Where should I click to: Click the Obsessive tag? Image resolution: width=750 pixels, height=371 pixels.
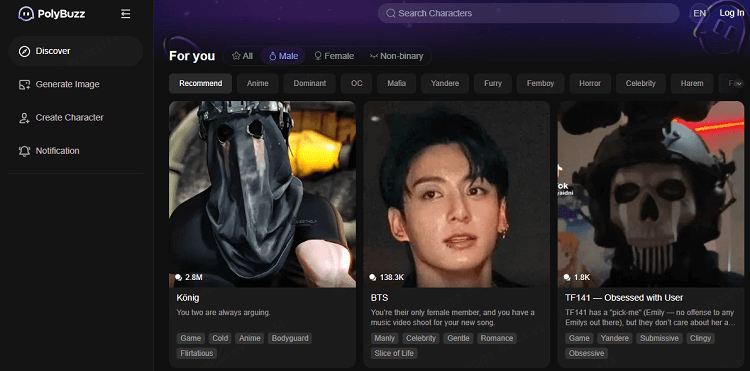pyautogui.click(x=586, y=354)
